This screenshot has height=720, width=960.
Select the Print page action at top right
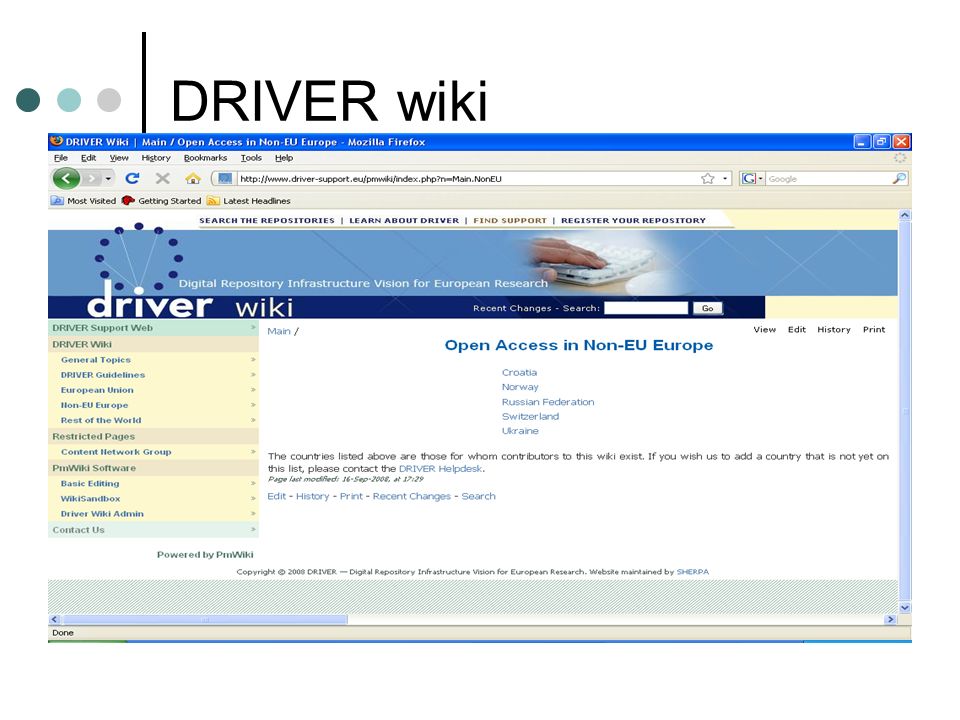(x=874, y=329)
